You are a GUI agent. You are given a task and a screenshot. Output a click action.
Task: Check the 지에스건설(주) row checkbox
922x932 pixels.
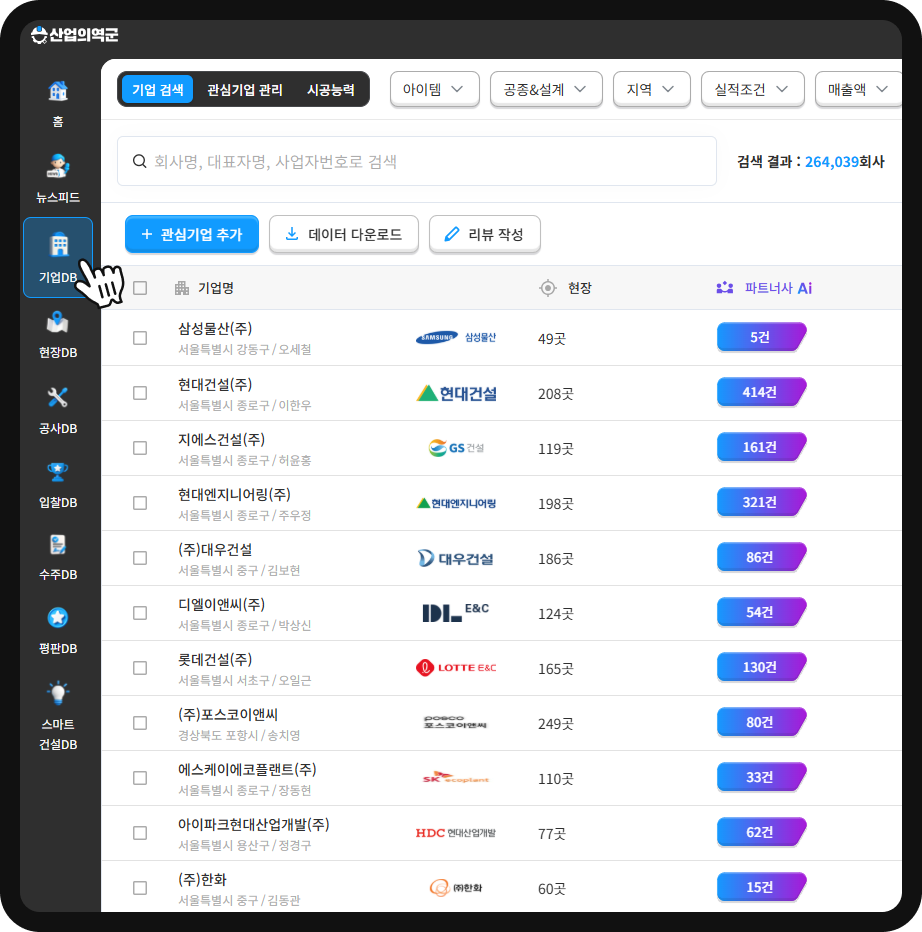coord(140,448)
